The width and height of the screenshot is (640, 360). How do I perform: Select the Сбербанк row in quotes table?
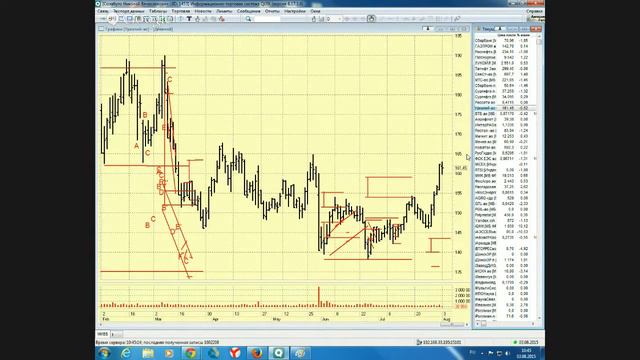505,40
